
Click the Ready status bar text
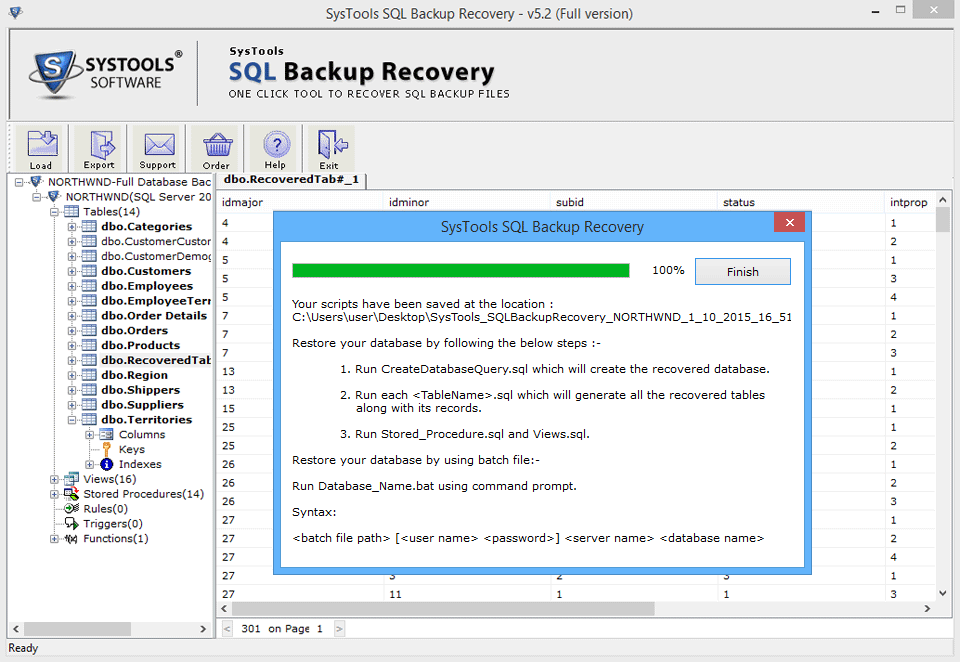click(23, 648)
